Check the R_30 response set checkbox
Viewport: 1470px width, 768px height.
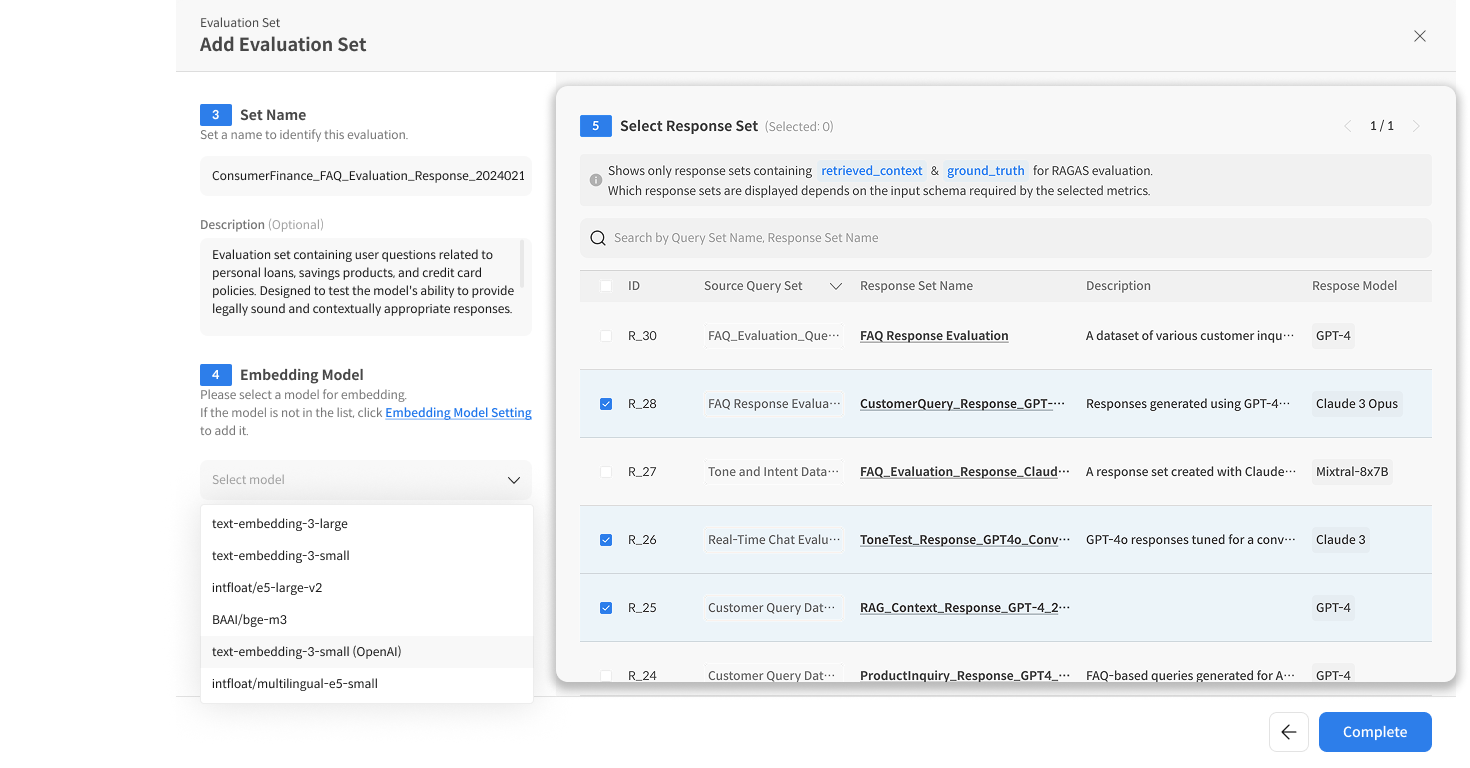606,336
